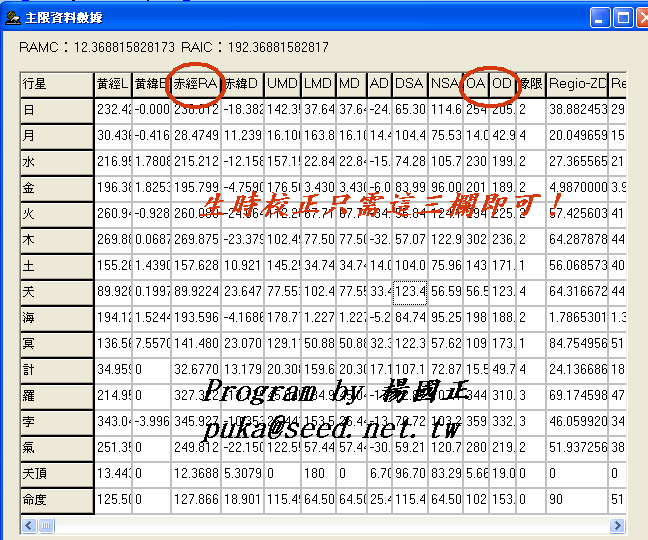Select the OA column header

[x=476, y=84]
